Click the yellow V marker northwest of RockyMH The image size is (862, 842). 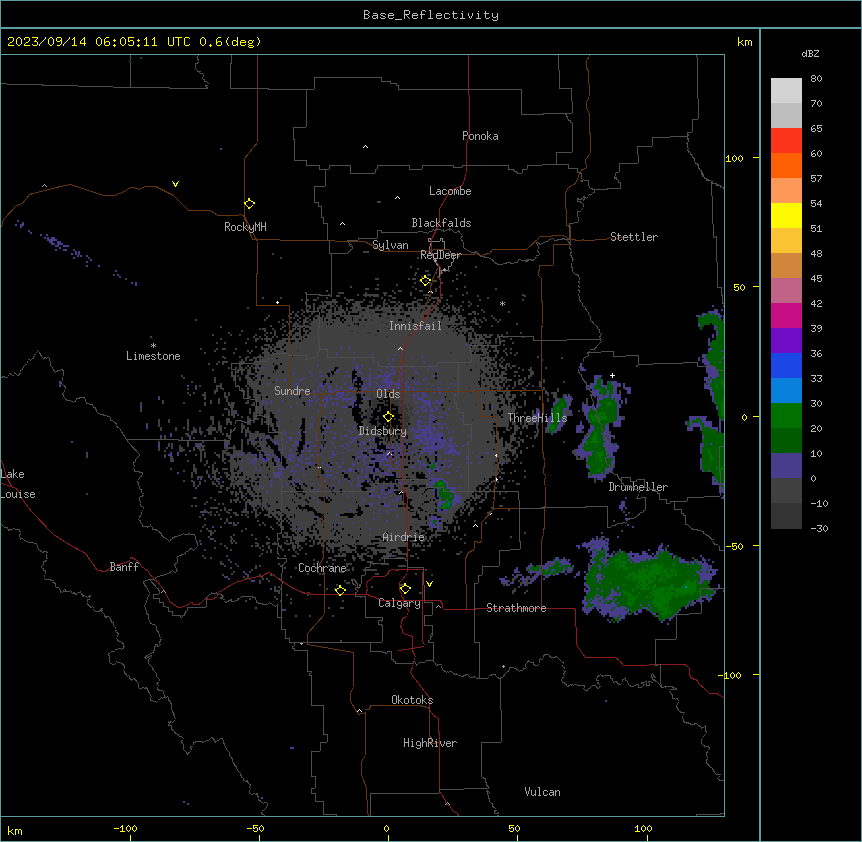click(175, 184)
